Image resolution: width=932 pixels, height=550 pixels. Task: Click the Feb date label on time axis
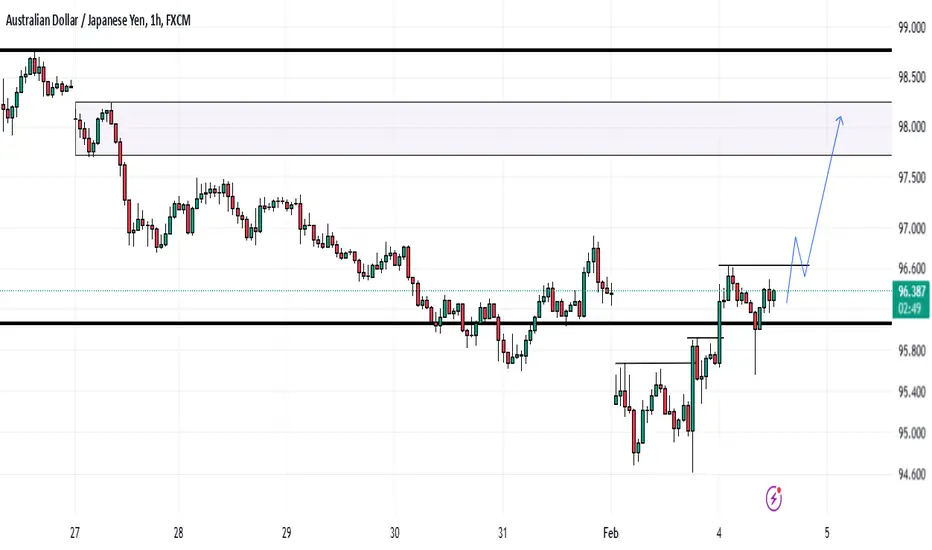click(610, 533)
